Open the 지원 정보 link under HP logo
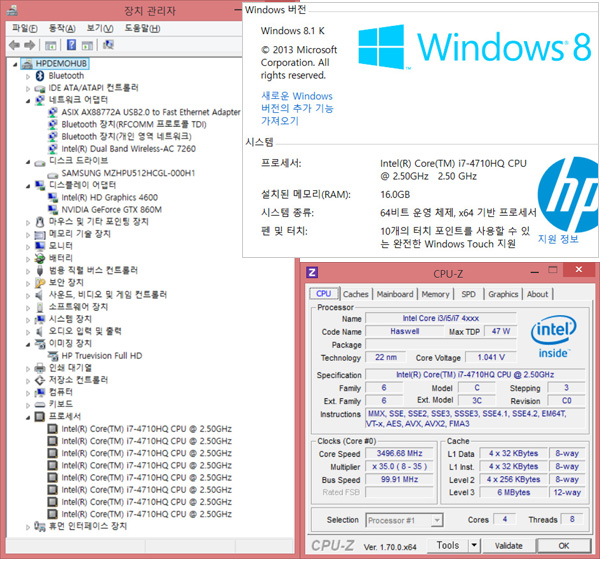Image resolution: width=600 pixels, height=561 pixels. click(558, 239)
